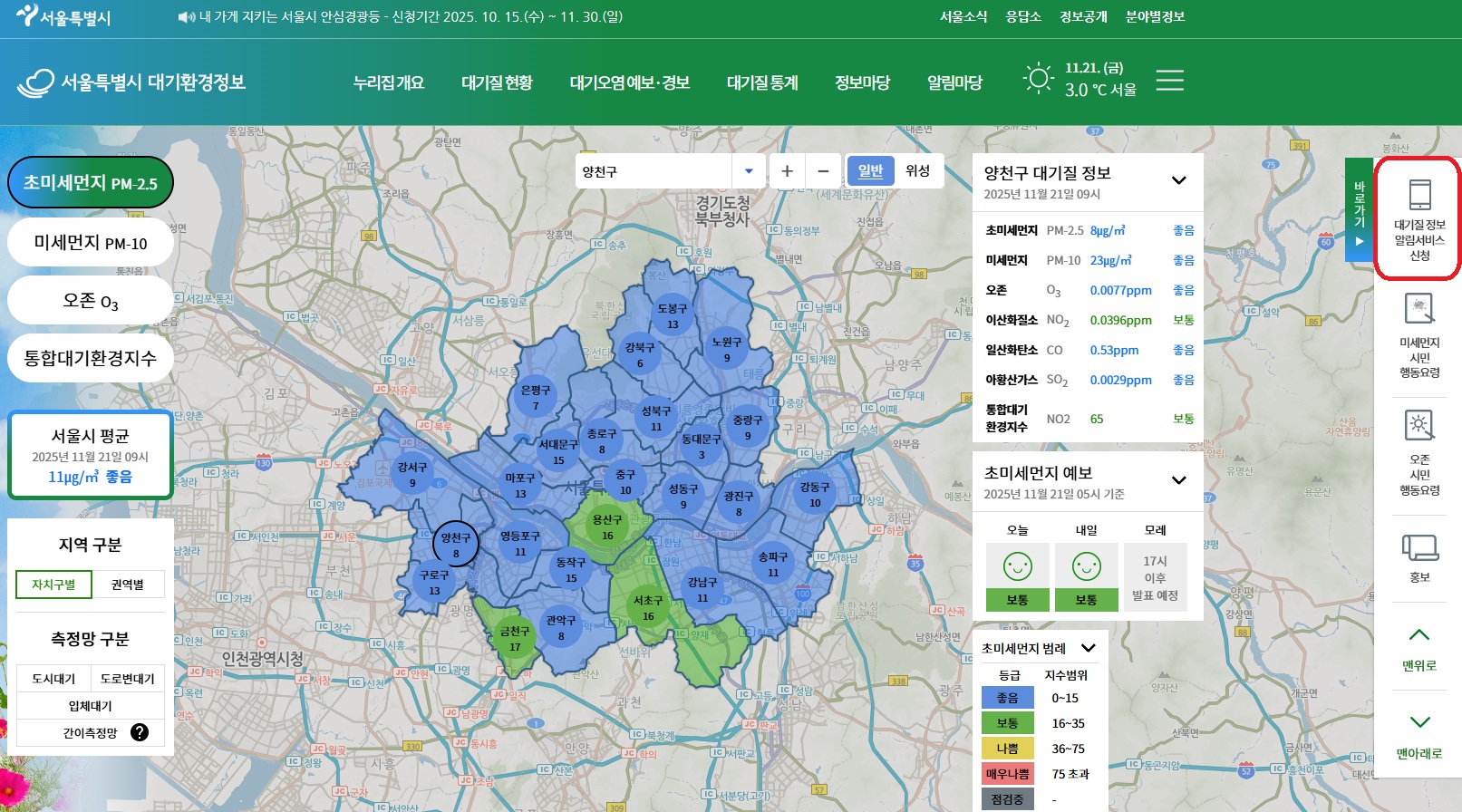1462x812 pixels.
Task: Click the 맨위로 scroll-to-top arrow
Action: (x=1418, y=635)
